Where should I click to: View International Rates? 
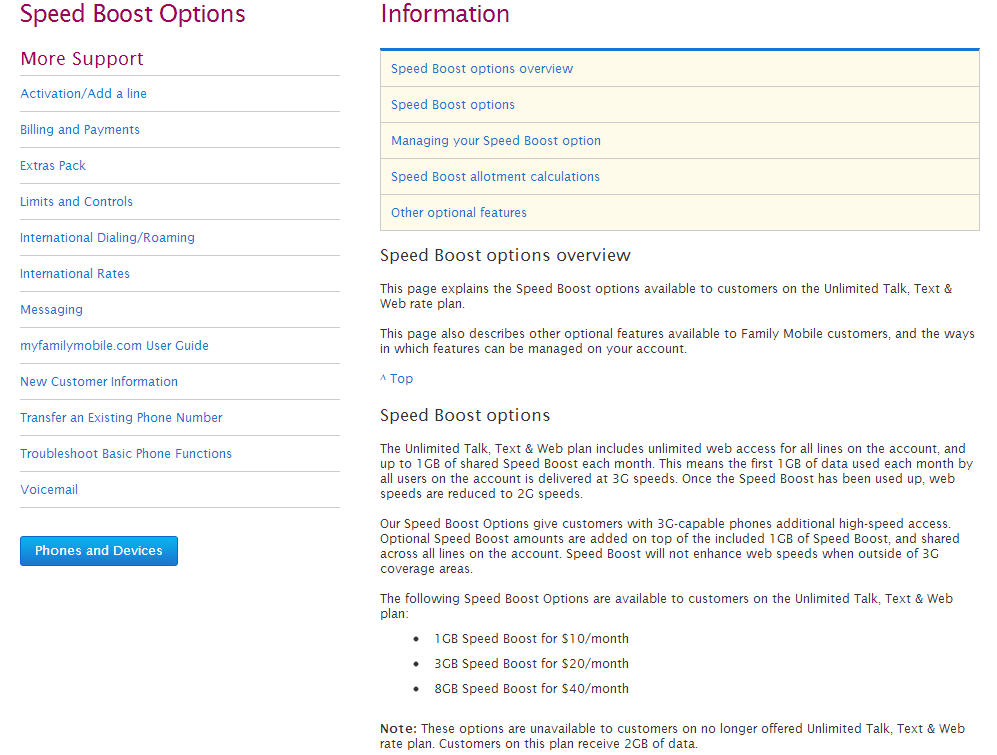[75, 274]
